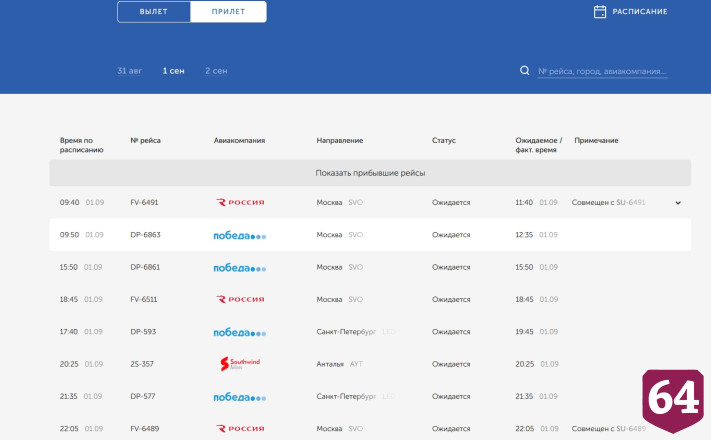711x440 pixels.
Task: Select flight number FV-6491
Action: coord(144,202)
